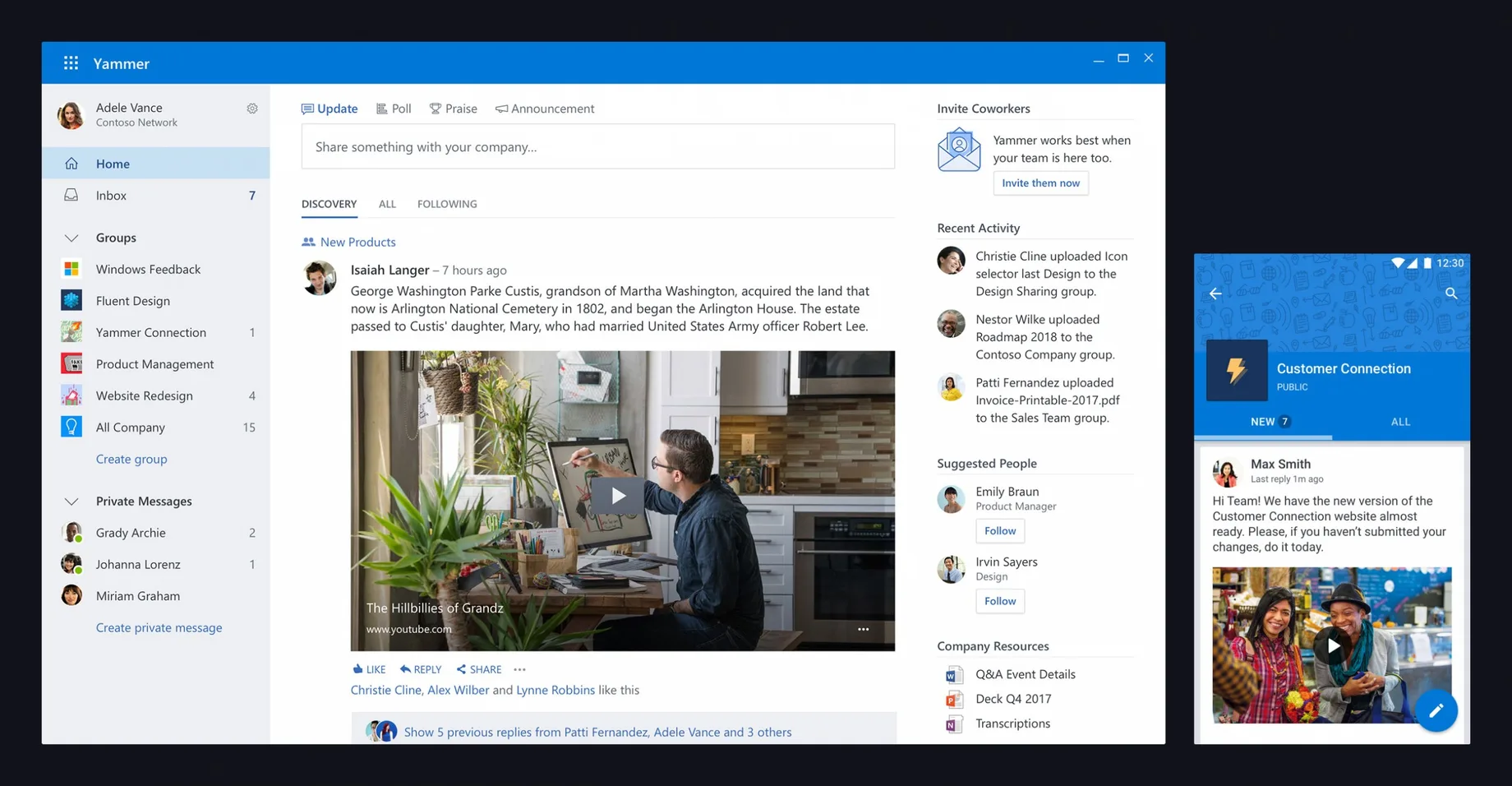Switch to the DISCOVERY feed tab
1512x786 pixels.
pos(329,204)
